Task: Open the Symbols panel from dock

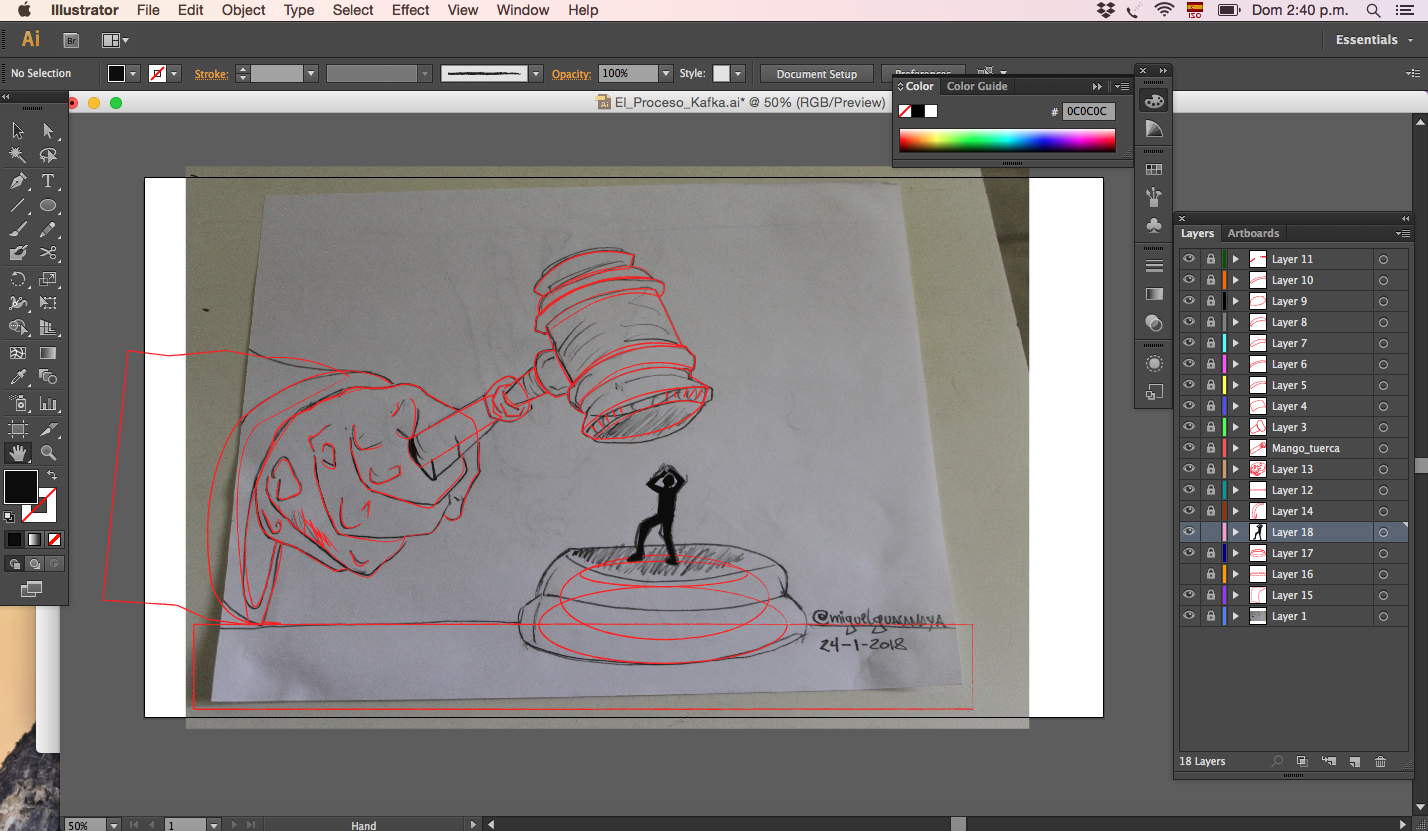Action: (x=1154, y=225)
